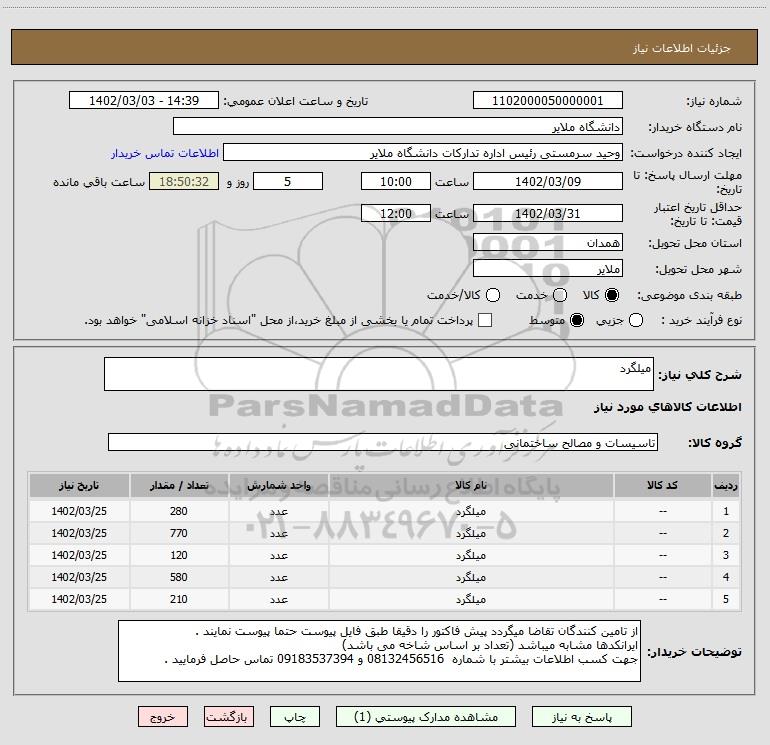Viewport: 770px width, 745px height.
Task: Click میلگرد item name in row 1
Action: (471, 512)
